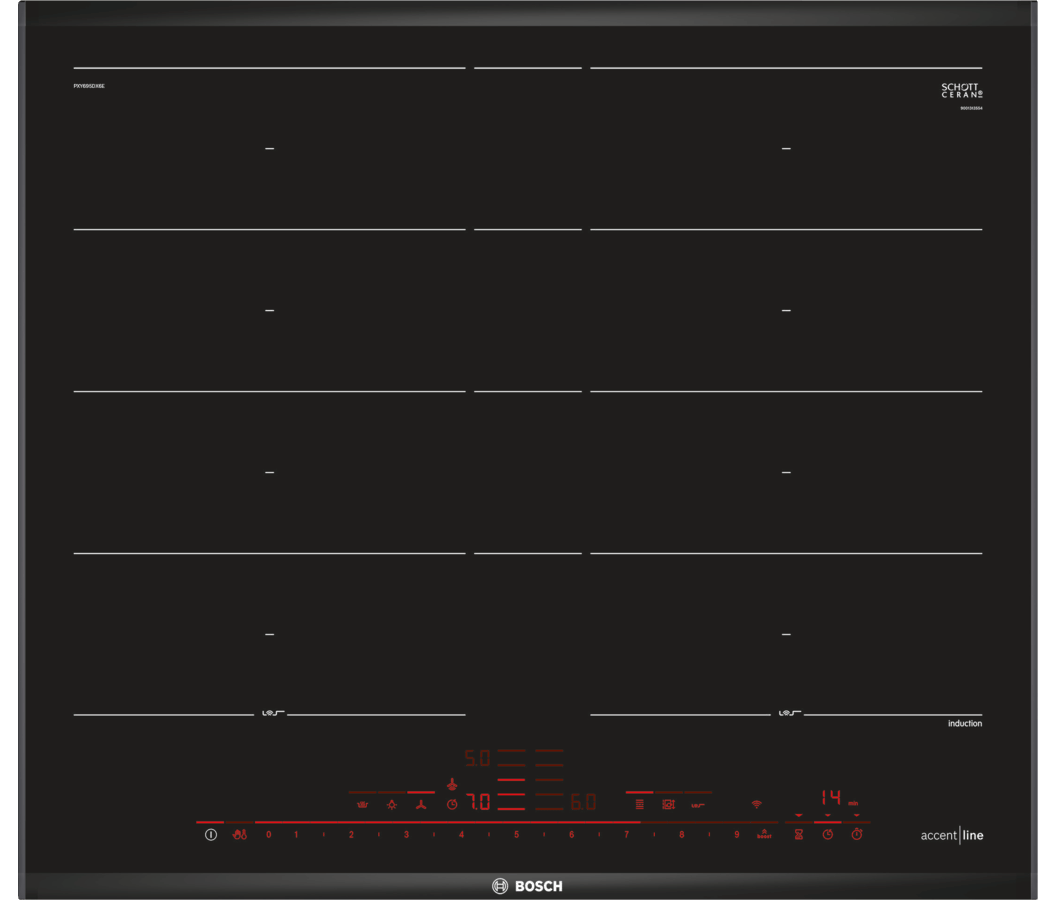Set power level 5 on slider
Viewport: 1053px width, 900px height.
(x=516, y=835)
